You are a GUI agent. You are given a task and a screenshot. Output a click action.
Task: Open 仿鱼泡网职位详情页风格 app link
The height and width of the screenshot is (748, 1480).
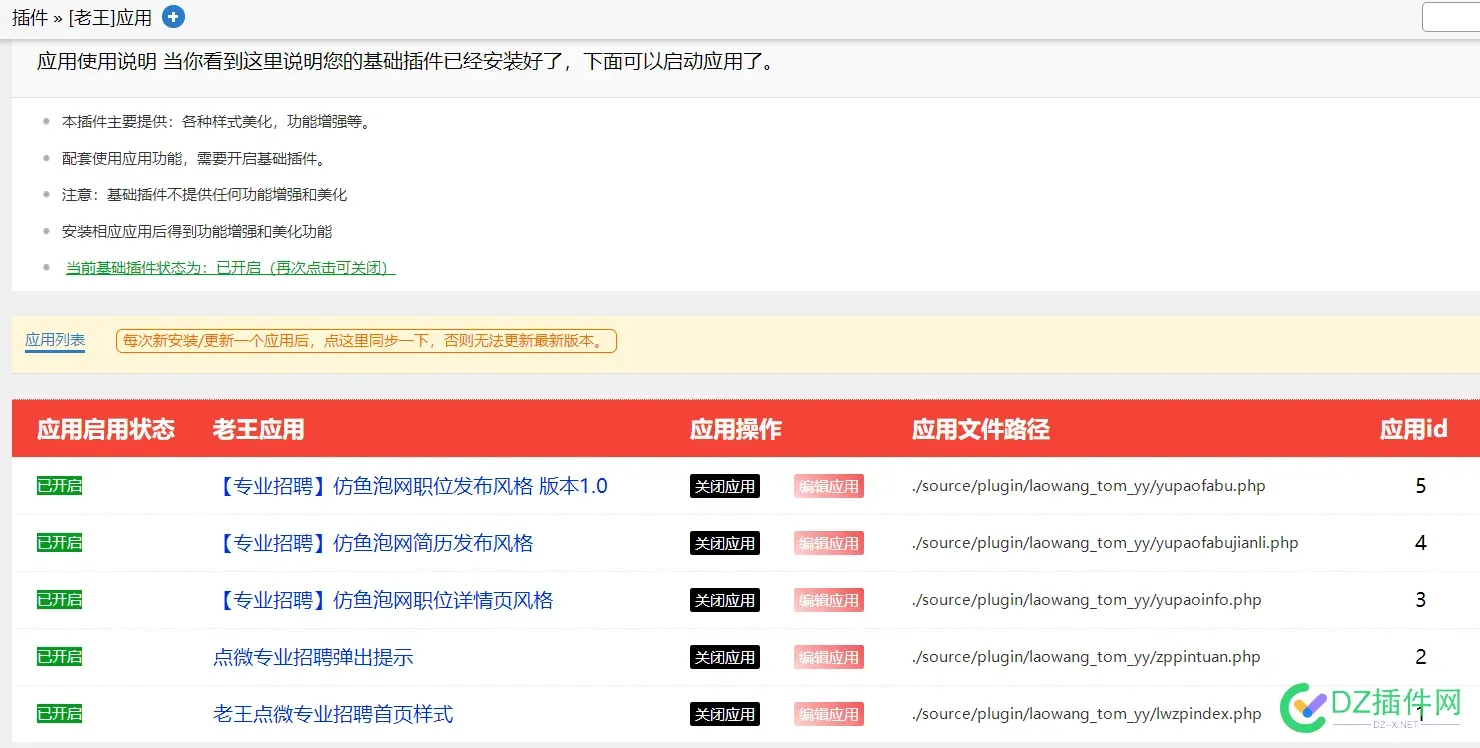tap(383, 600)
